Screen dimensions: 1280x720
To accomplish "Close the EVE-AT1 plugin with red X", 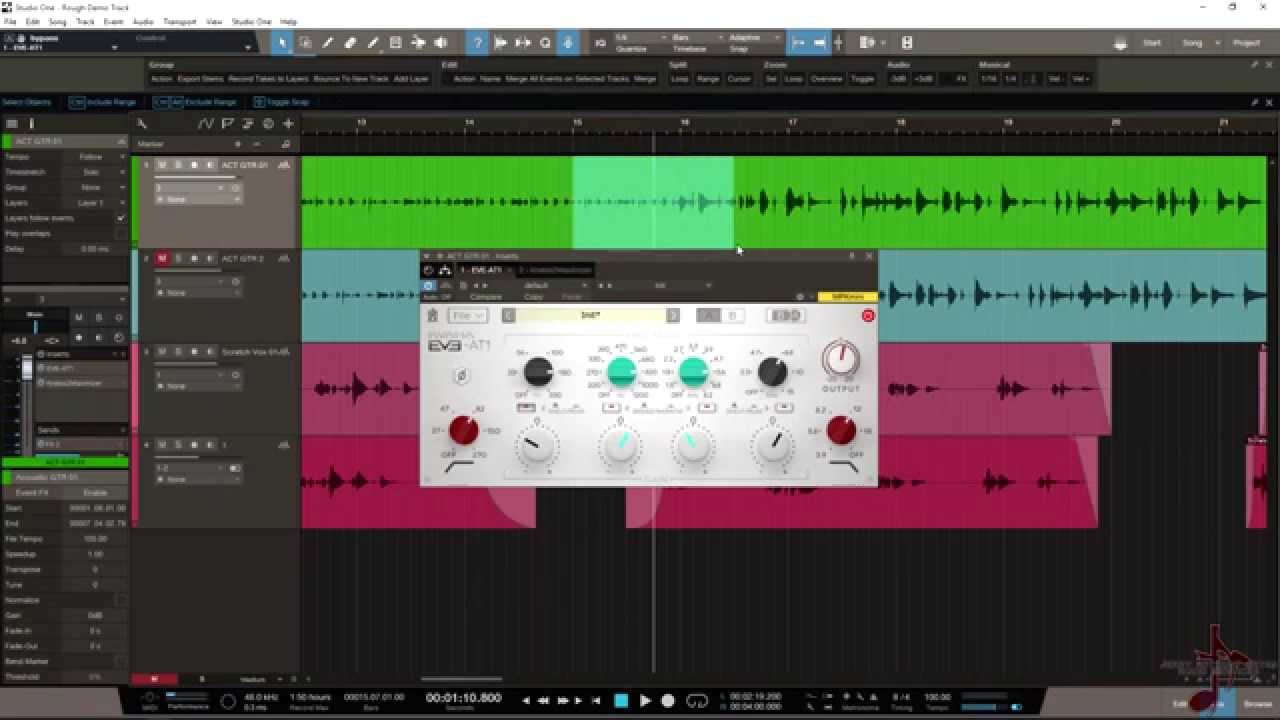I will (868, 315).
